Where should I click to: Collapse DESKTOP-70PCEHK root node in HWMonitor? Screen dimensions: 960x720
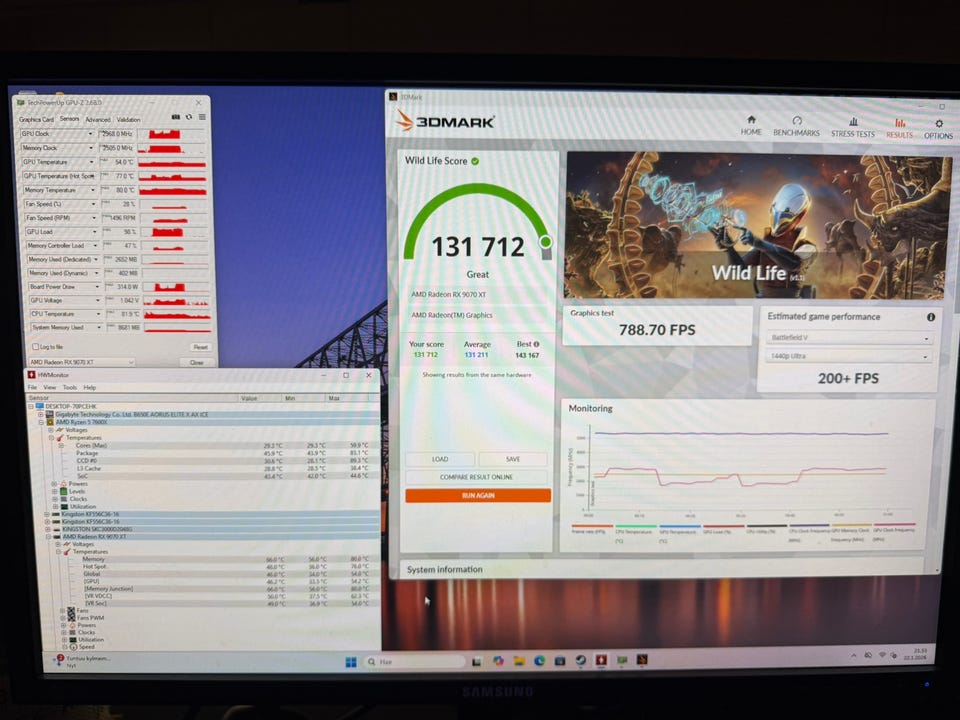pyautogui.click(x=31, y=406)
